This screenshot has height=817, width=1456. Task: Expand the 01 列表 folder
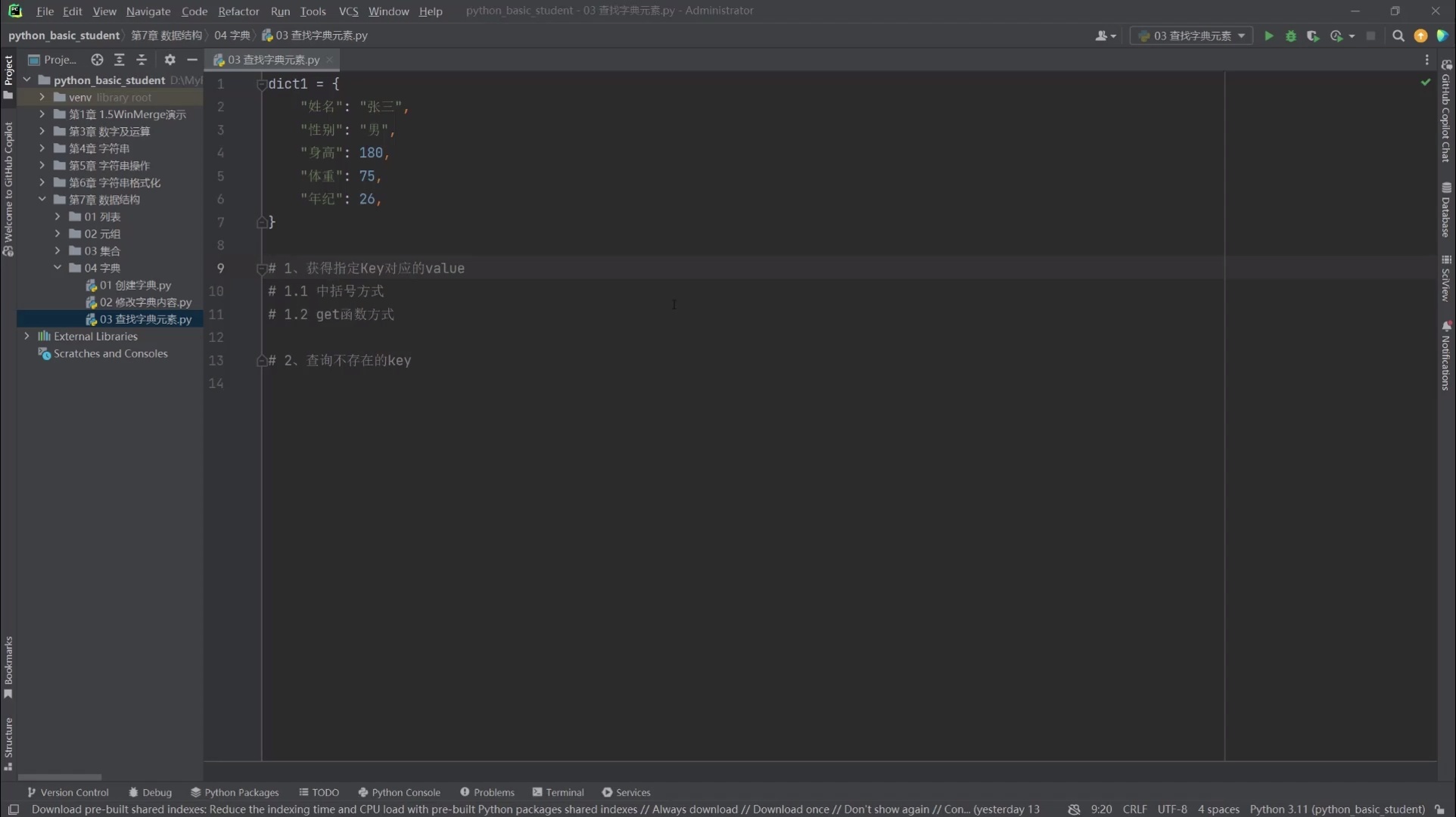(x=58, y=217)
